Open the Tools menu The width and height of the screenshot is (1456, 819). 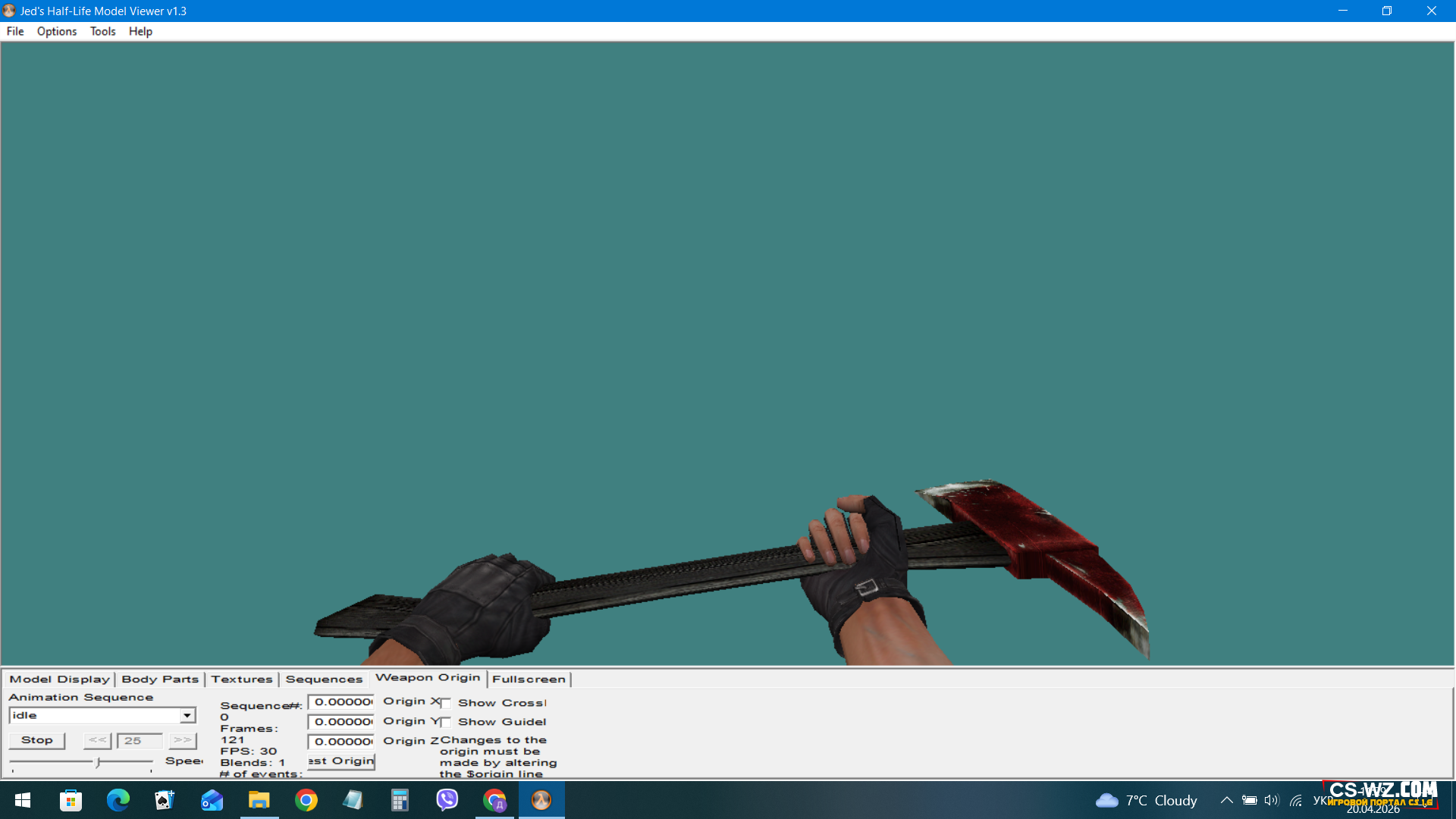point(102,31)
